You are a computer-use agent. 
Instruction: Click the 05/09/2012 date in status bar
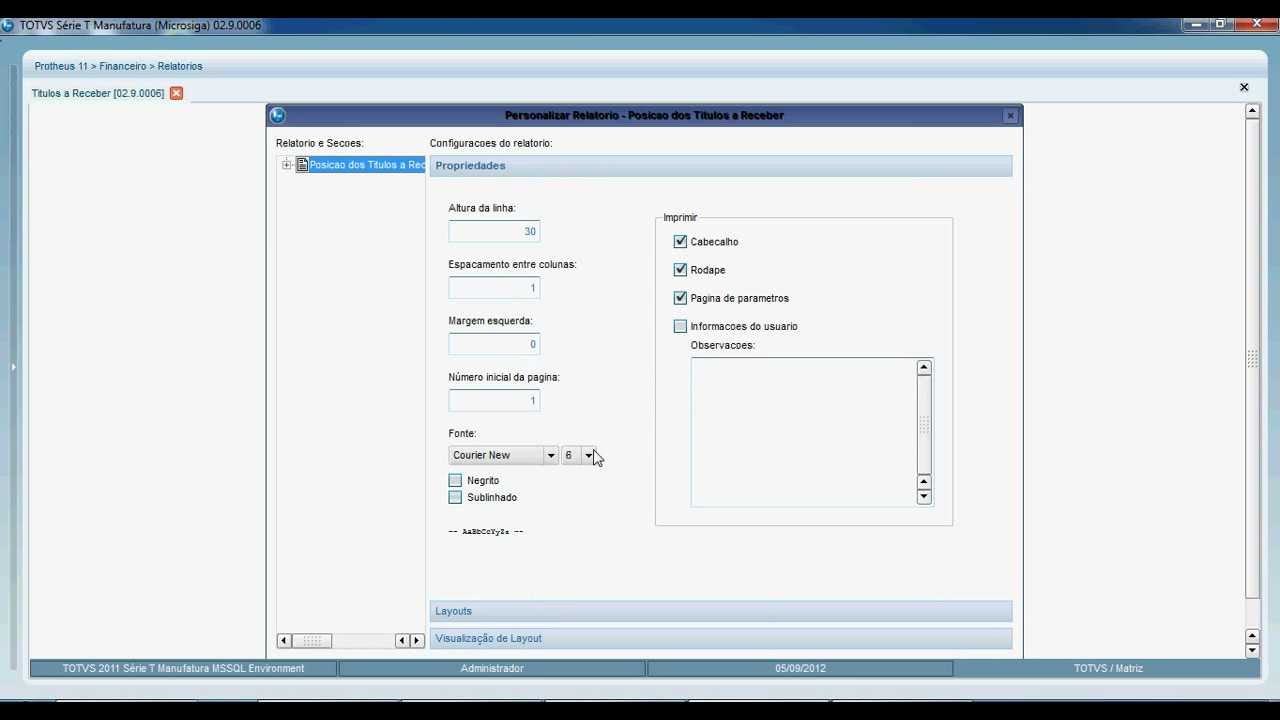click(800, 668)
